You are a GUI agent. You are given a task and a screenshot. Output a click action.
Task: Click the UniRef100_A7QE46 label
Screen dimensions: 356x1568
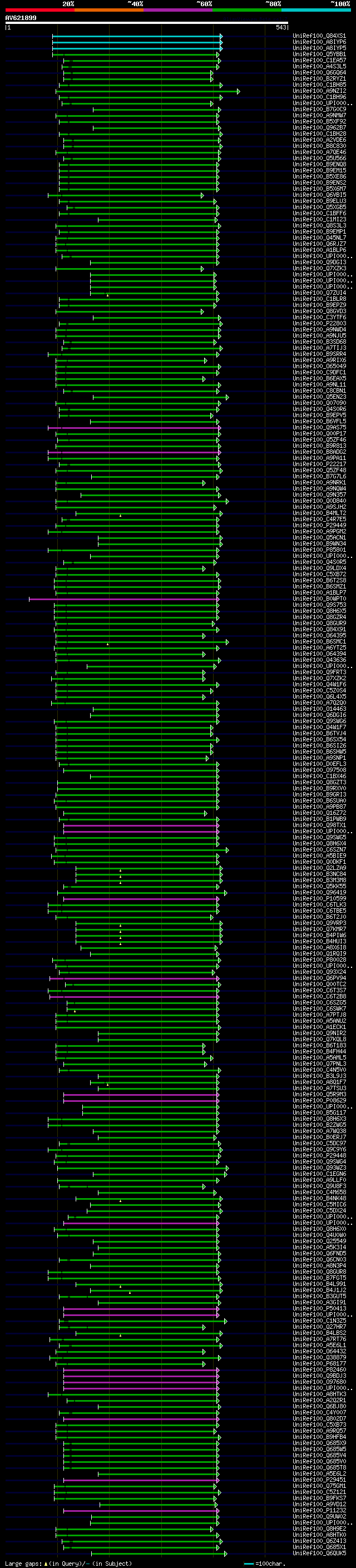(319, 152)
